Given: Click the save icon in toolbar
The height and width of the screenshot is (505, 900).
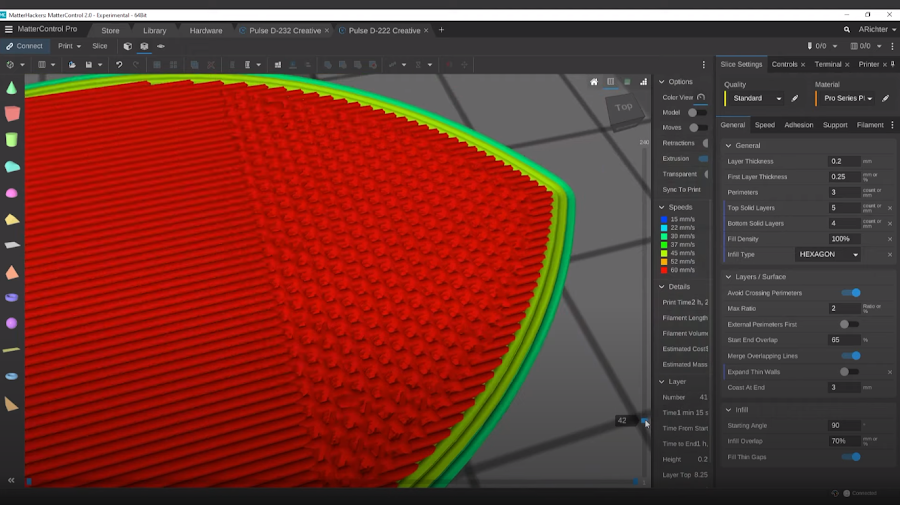Looking at the screenshot, I should pyautogui.click(x=89, y=65).
